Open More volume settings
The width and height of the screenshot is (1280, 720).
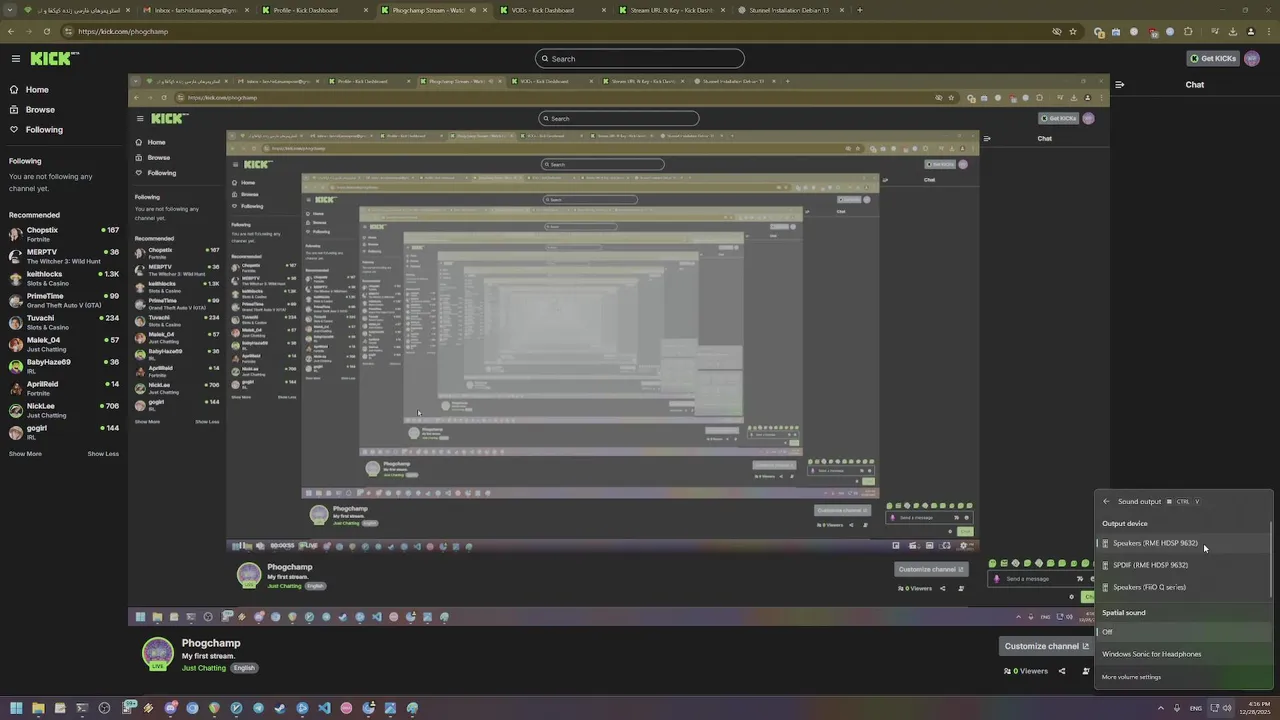click(x=1131, y=677)
